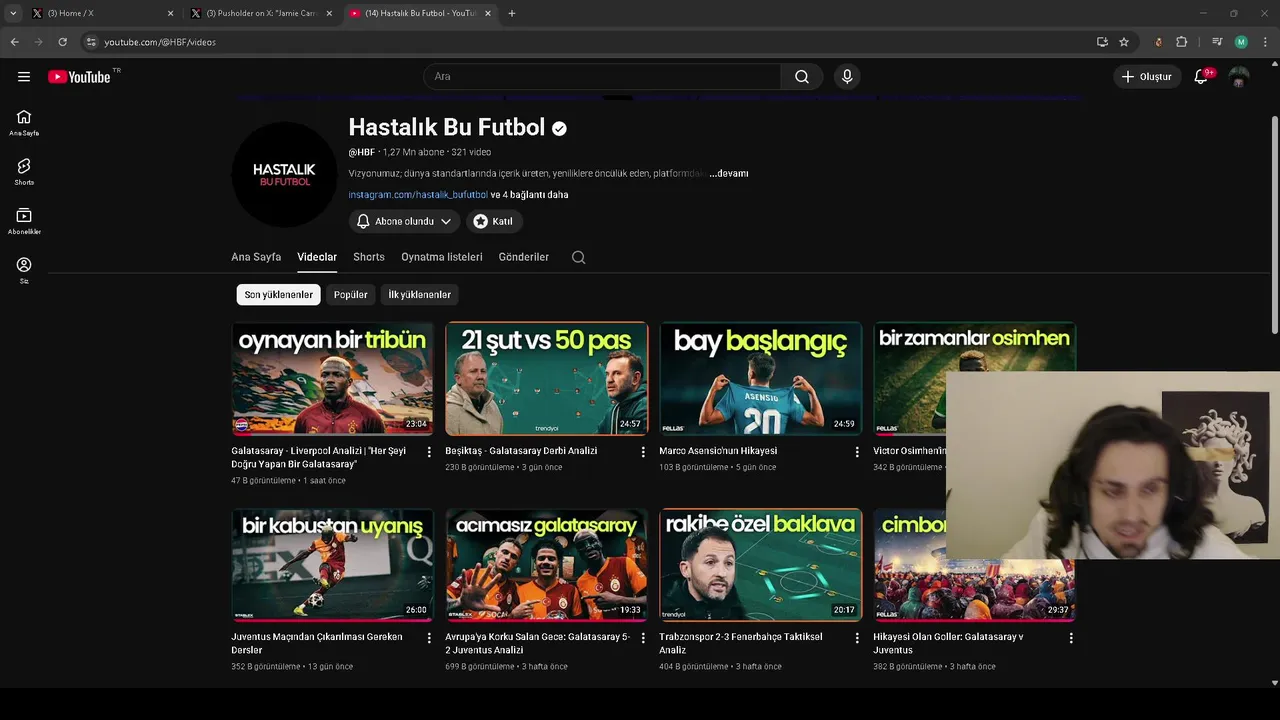This screenshot has height=720, width=1280.
Task: Open Chrome three-dot menu
Action: (x=1265, y=42)
